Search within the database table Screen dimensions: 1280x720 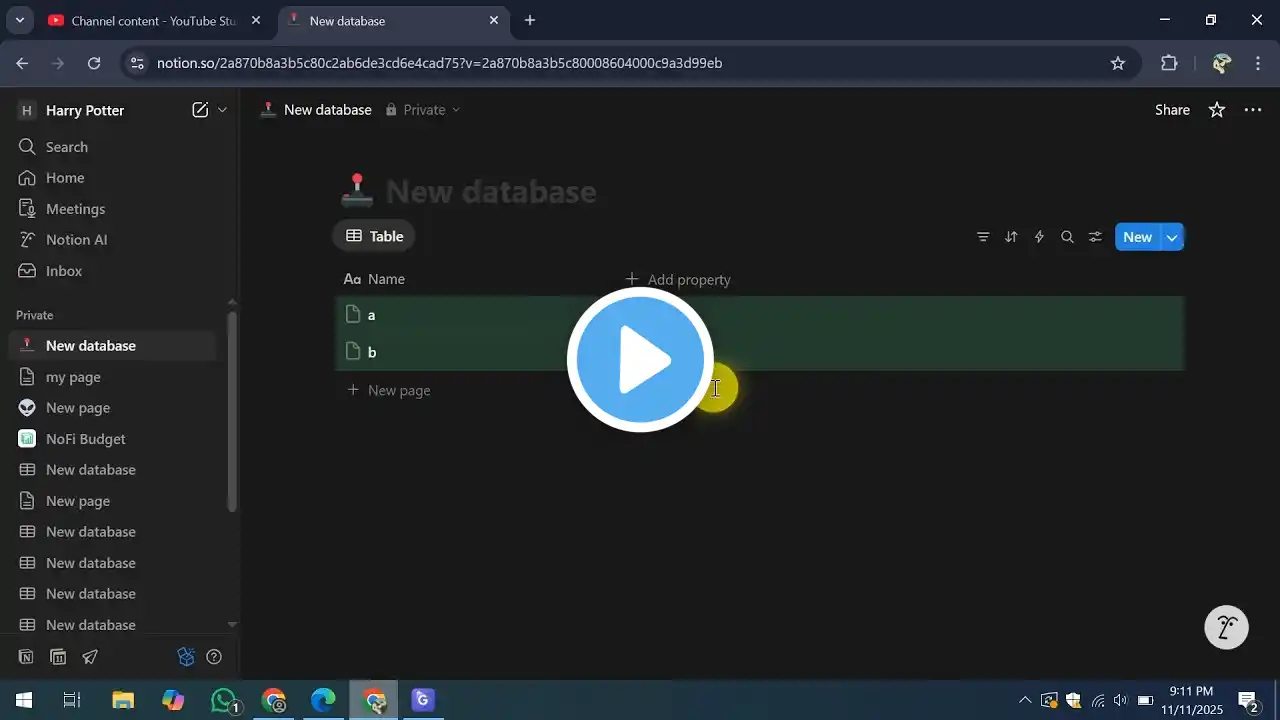[1067, 237]
